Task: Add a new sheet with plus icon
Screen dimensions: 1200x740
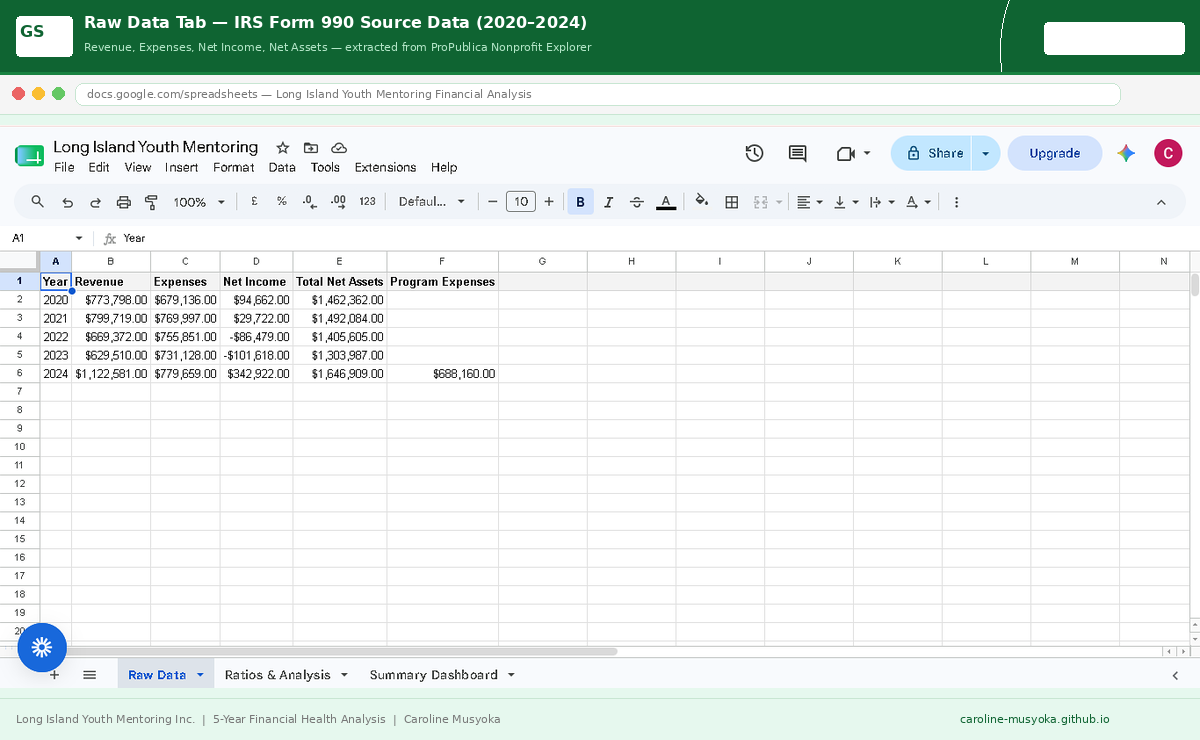Action: [x=54, y=675]
